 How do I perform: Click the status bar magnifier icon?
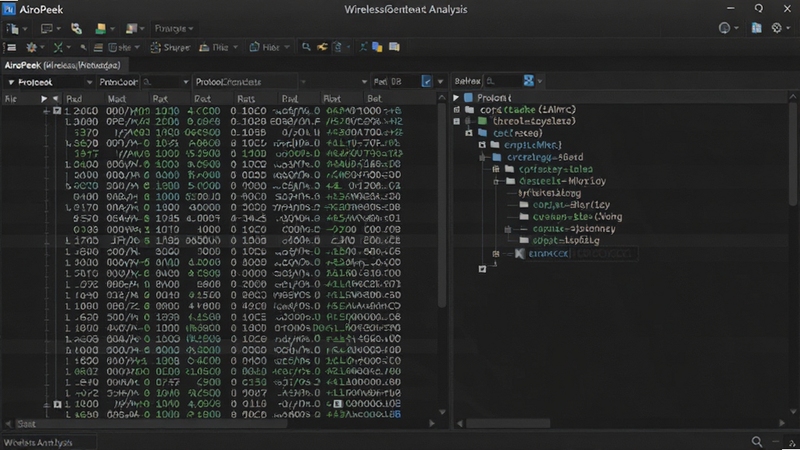pos(757,442)
